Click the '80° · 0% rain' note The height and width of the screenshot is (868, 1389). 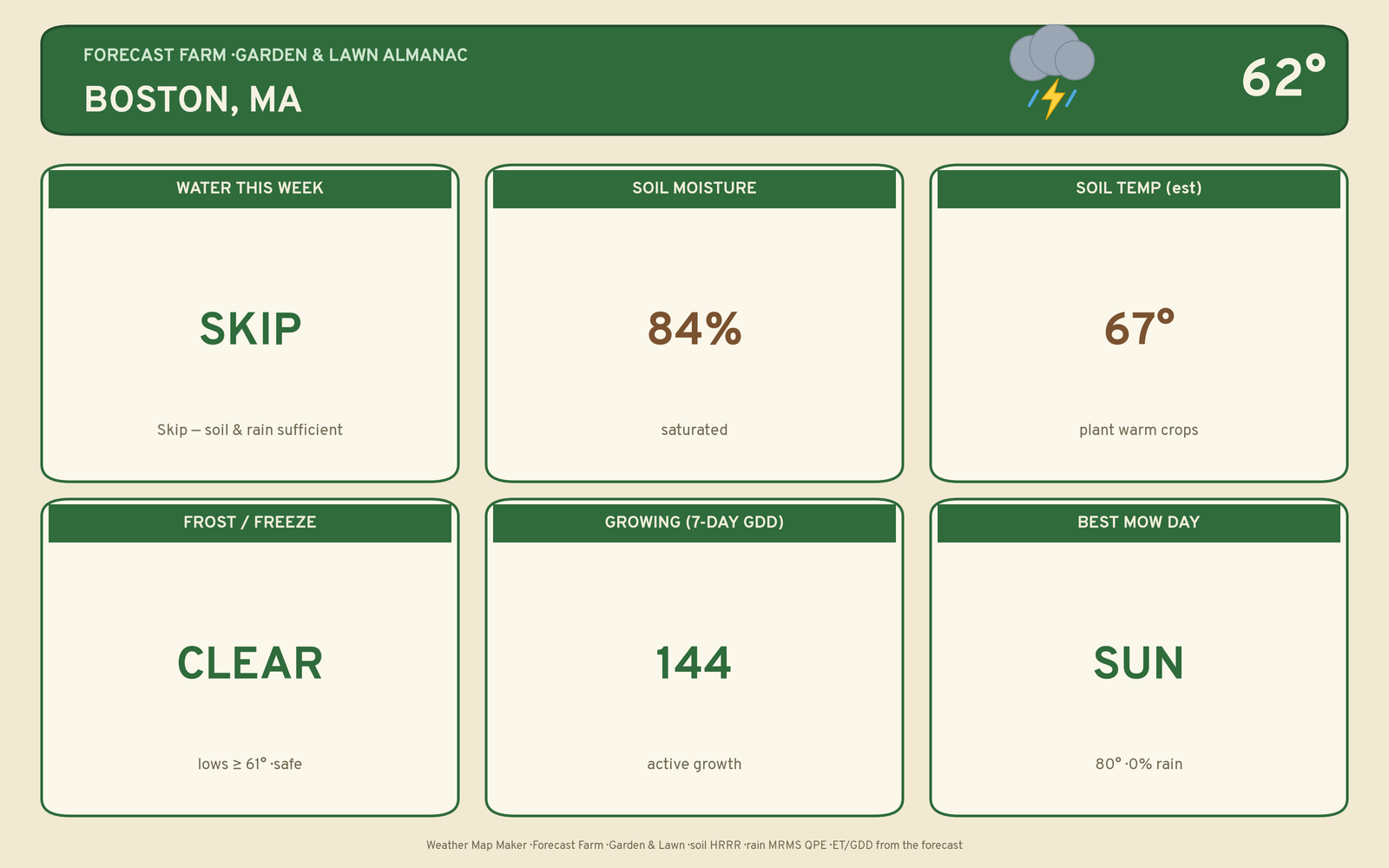pyautogui.click(x=1139, y=764)
